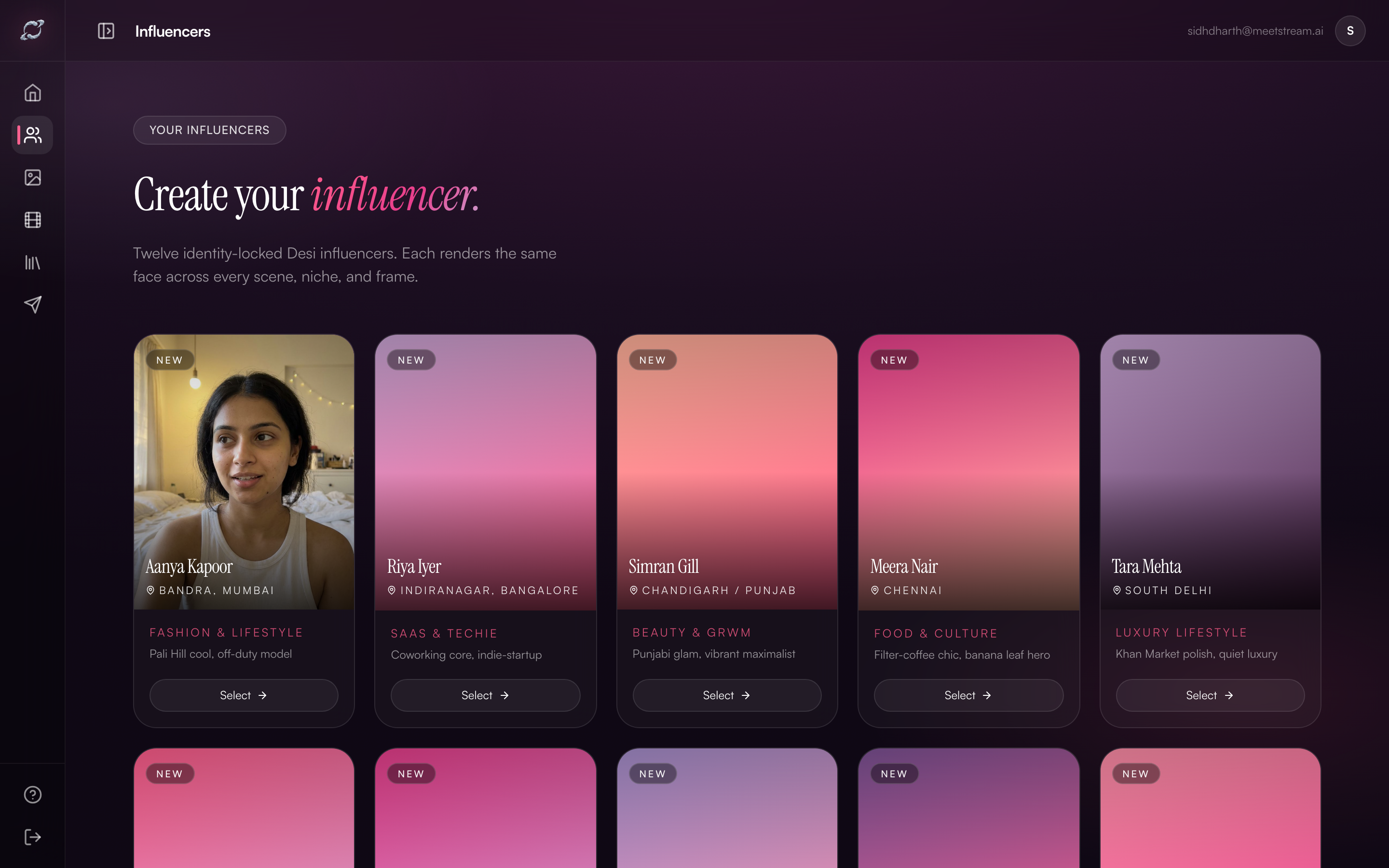
Task: Click the 'FOOD & CULTURE' label
Action: pos(936,634)
